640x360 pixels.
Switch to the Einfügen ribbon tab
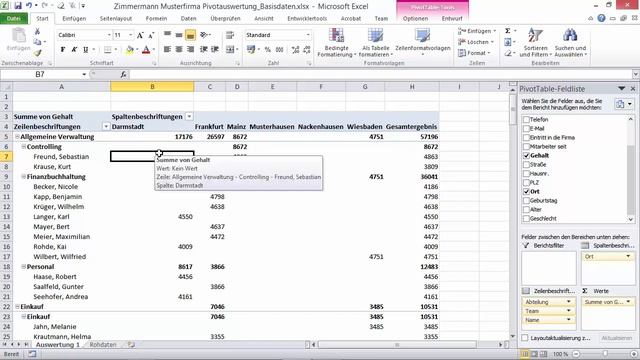[x=74, y=18]
